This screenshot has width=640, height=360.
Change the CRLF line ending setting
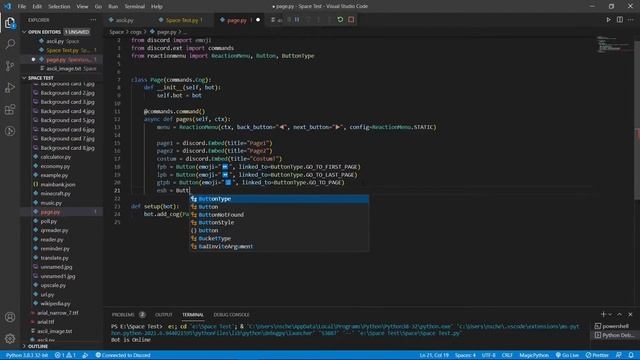coord(507,355)
